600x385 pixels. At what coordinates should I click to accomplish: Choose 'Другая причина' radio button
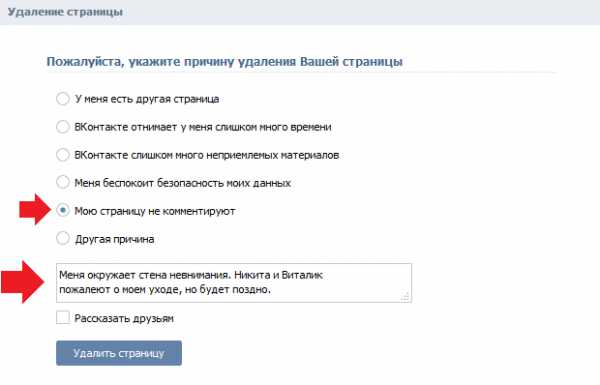[63, 238]
